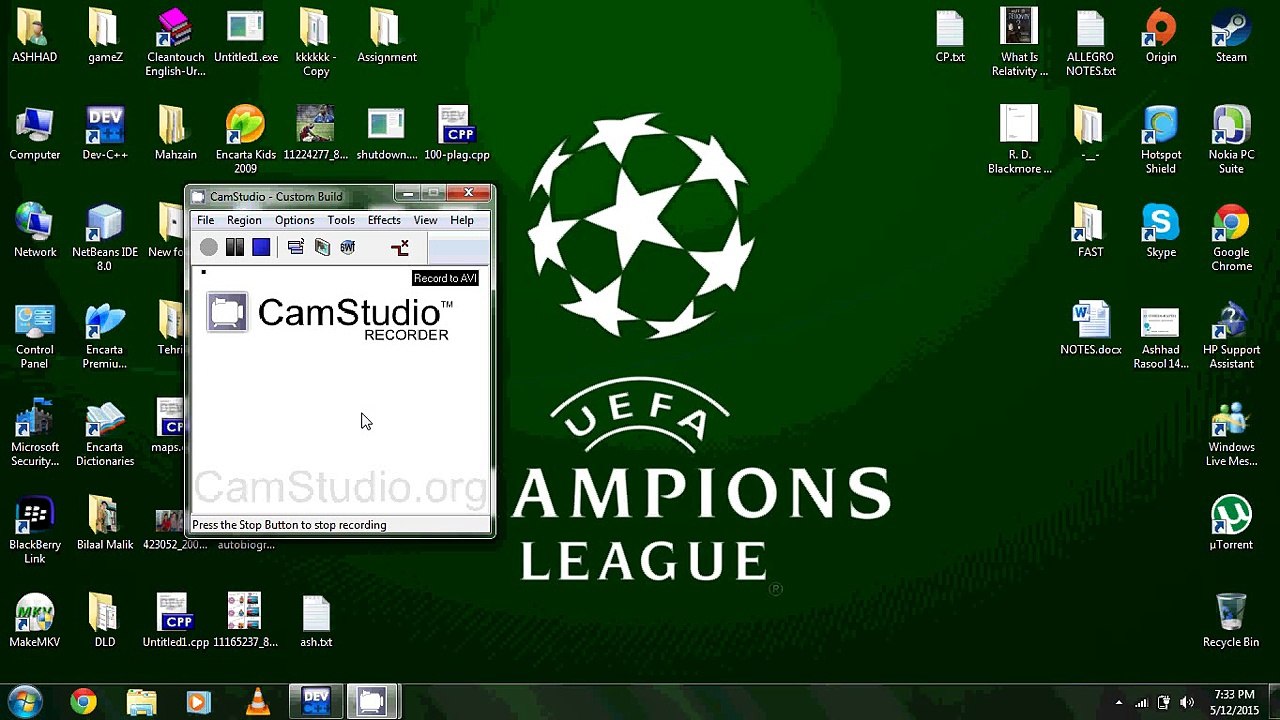Select the NOTES.docx Word document
The image size is (1280, 720).
(1091, 329)
